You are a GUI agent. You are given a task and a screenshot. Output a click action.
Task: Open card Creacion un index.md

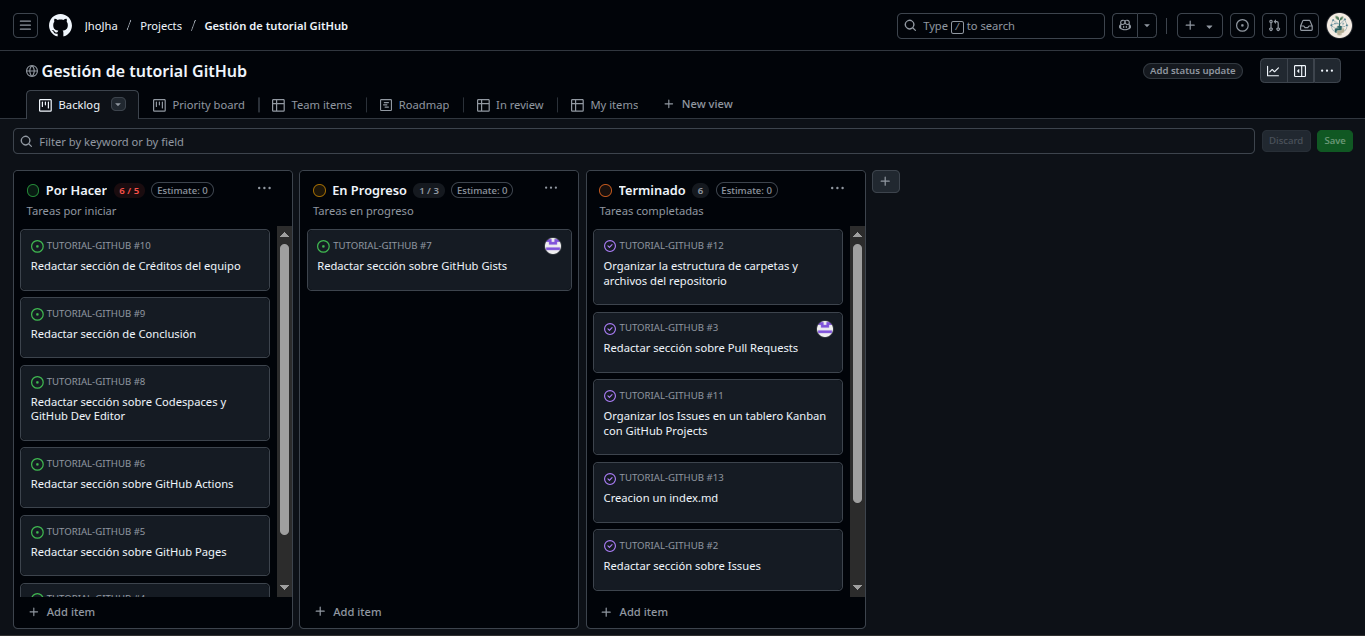(x=661, y=498)
